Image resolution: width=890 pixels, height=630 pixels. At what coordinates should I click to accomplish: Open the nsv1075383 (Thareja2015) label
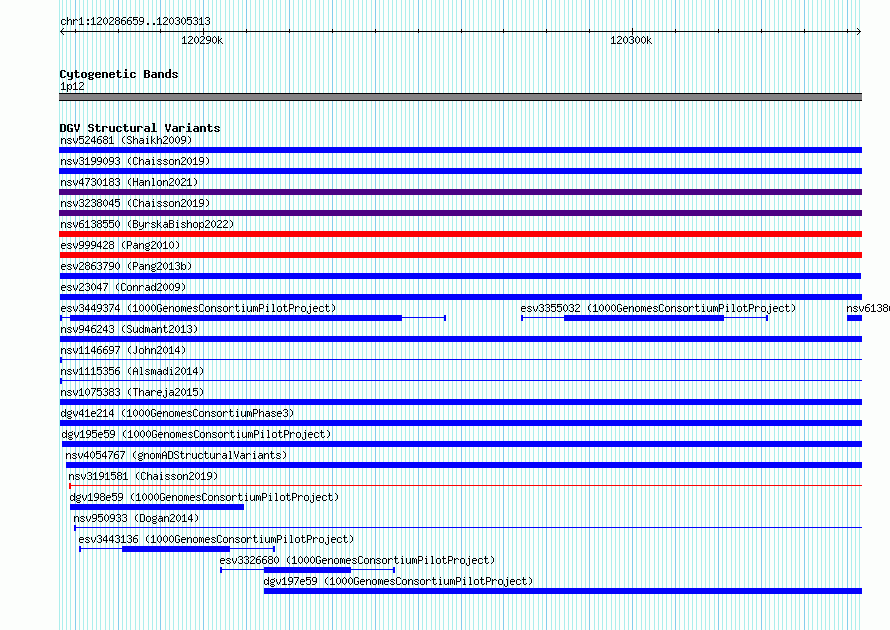pos(132,392)
